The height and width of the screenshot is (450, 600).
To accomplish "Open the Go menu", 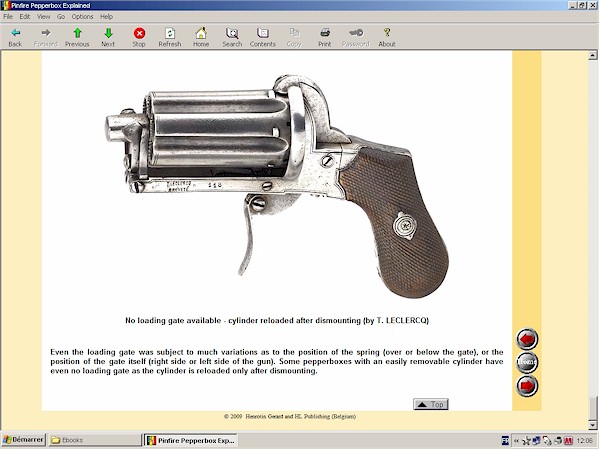I will (x=61, y=16).
